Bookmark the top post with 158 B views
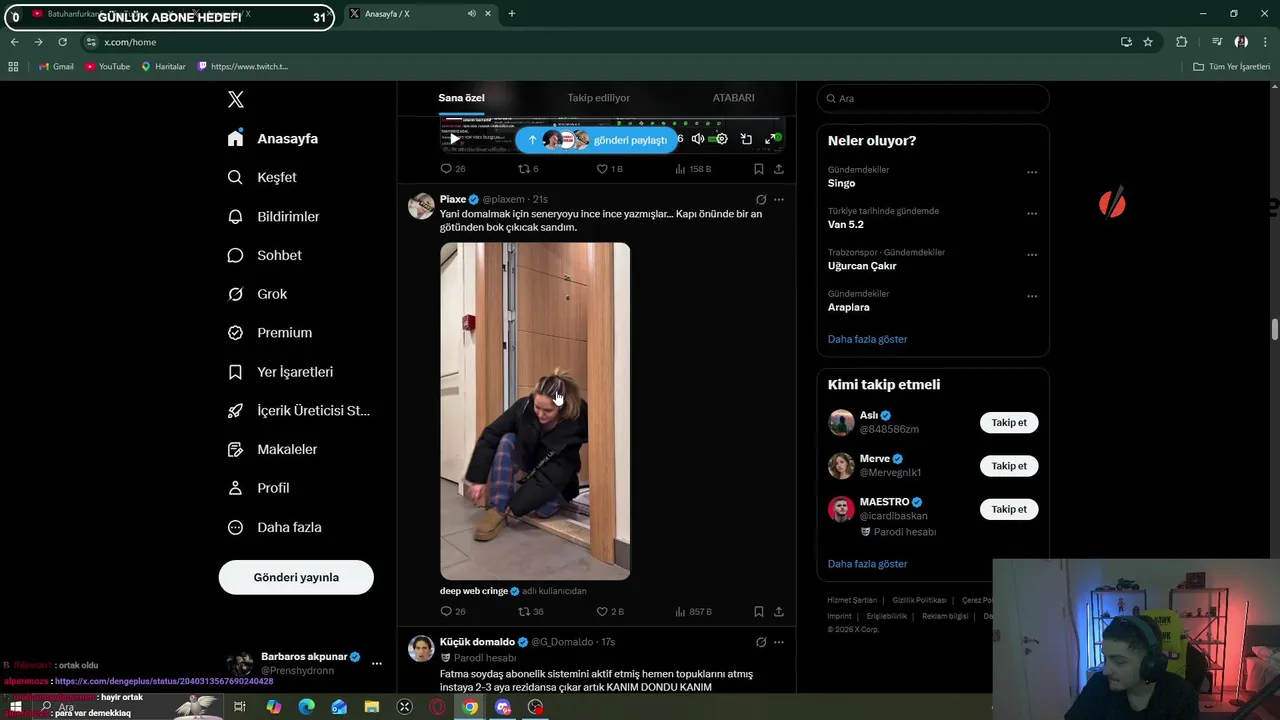Image resolution: width=1280 pixels, height=720 pixels. click(x=759, y=169)
